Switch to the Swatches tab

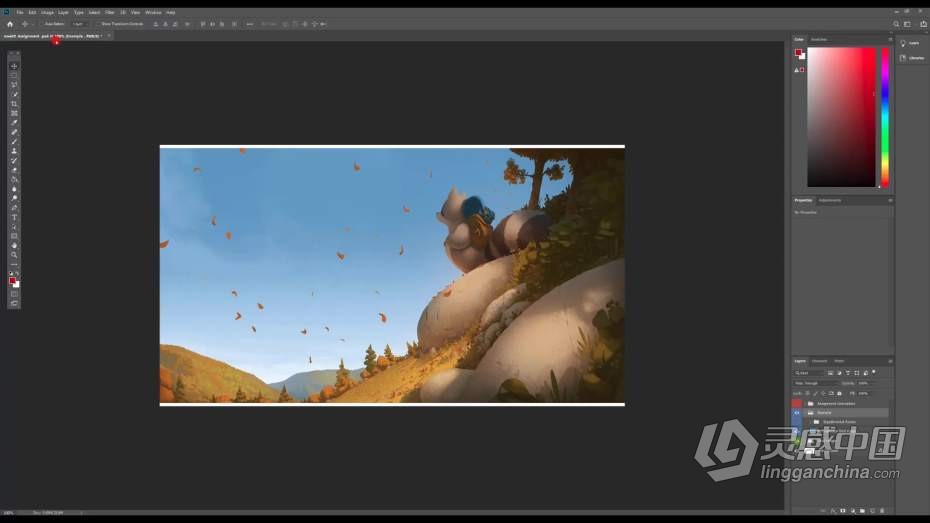pos(818,39)
